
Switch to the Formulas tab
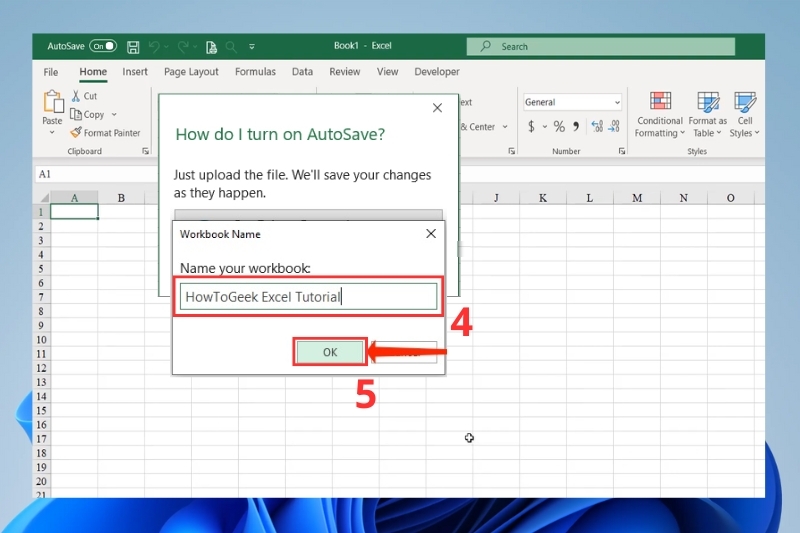coord(255,72)
